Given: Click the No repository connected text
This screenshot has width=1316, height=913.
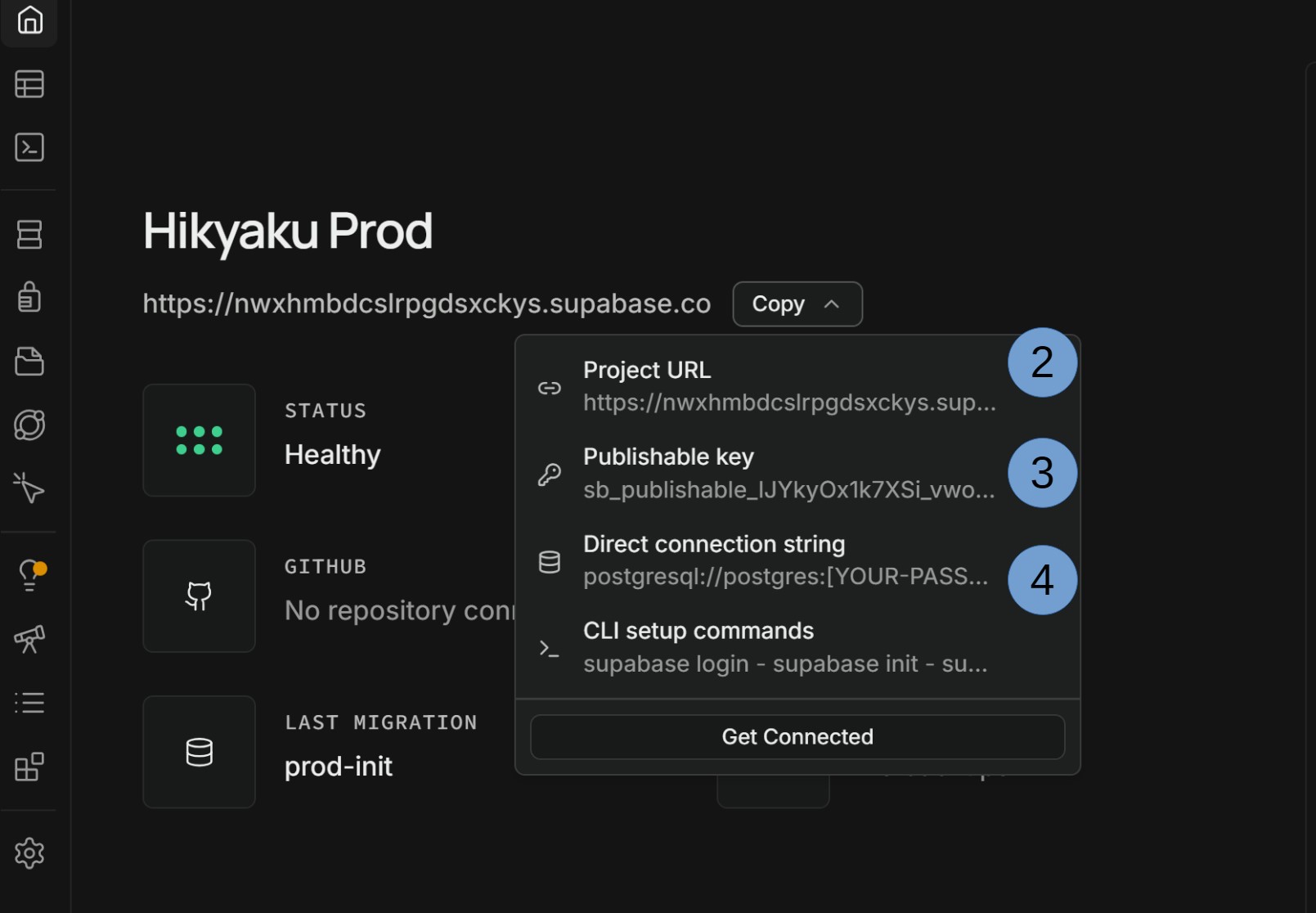Looking at the screenshot, I should pos(400,610).
